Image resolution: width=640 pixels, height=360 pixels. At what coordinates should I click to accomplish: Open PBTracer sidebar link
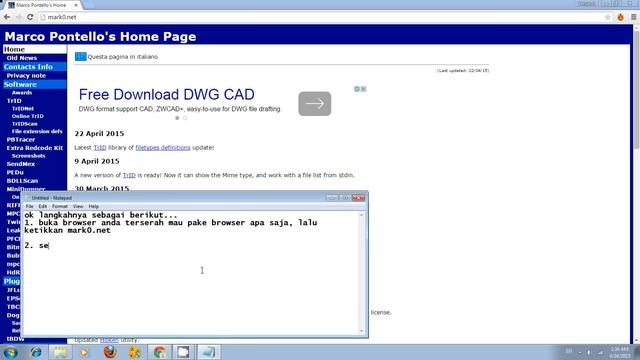click(21, 140)
